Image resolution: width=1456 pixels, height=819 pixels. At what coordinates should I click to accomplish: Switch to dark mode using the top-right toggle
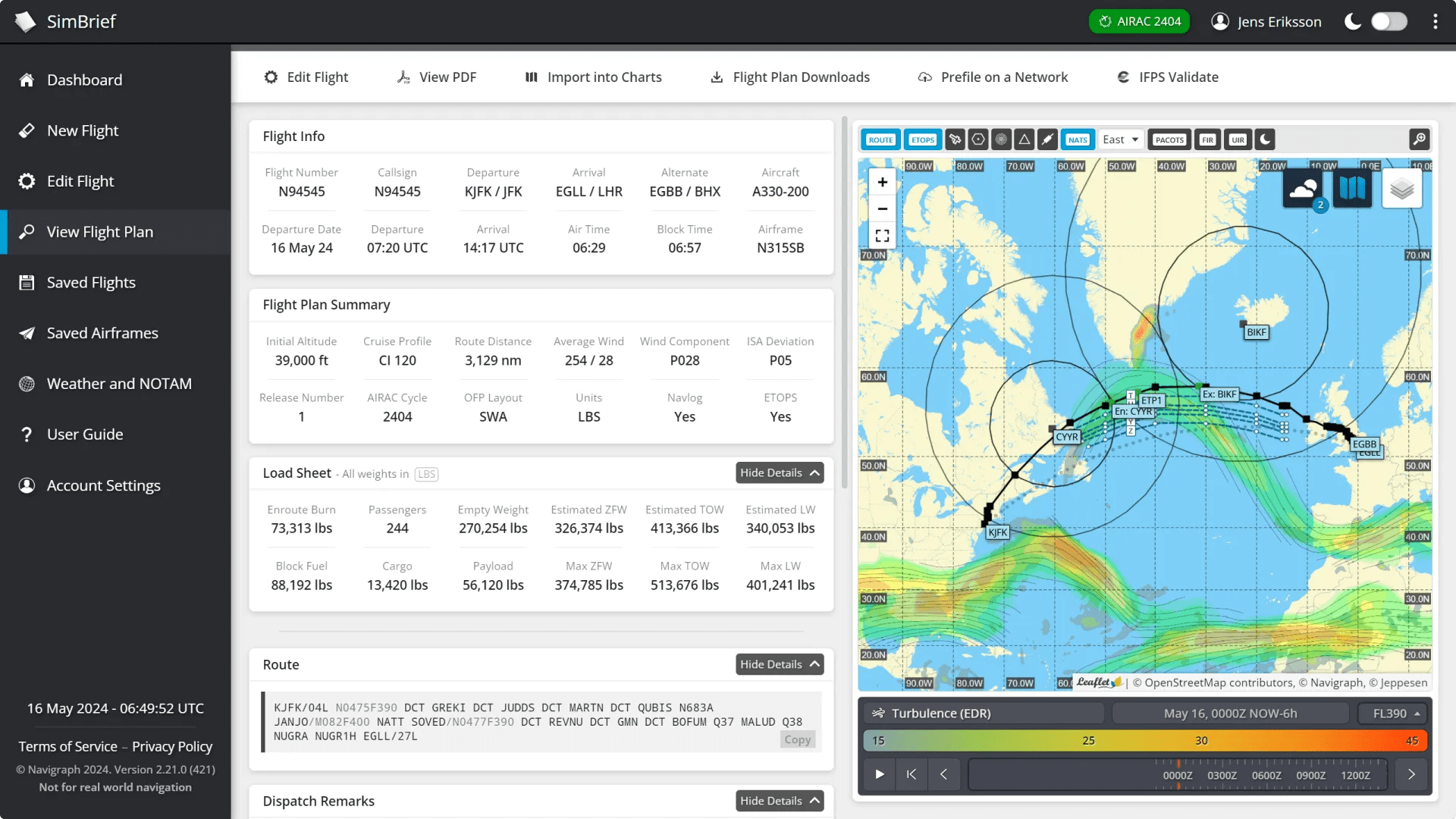tap(1389, 21)
